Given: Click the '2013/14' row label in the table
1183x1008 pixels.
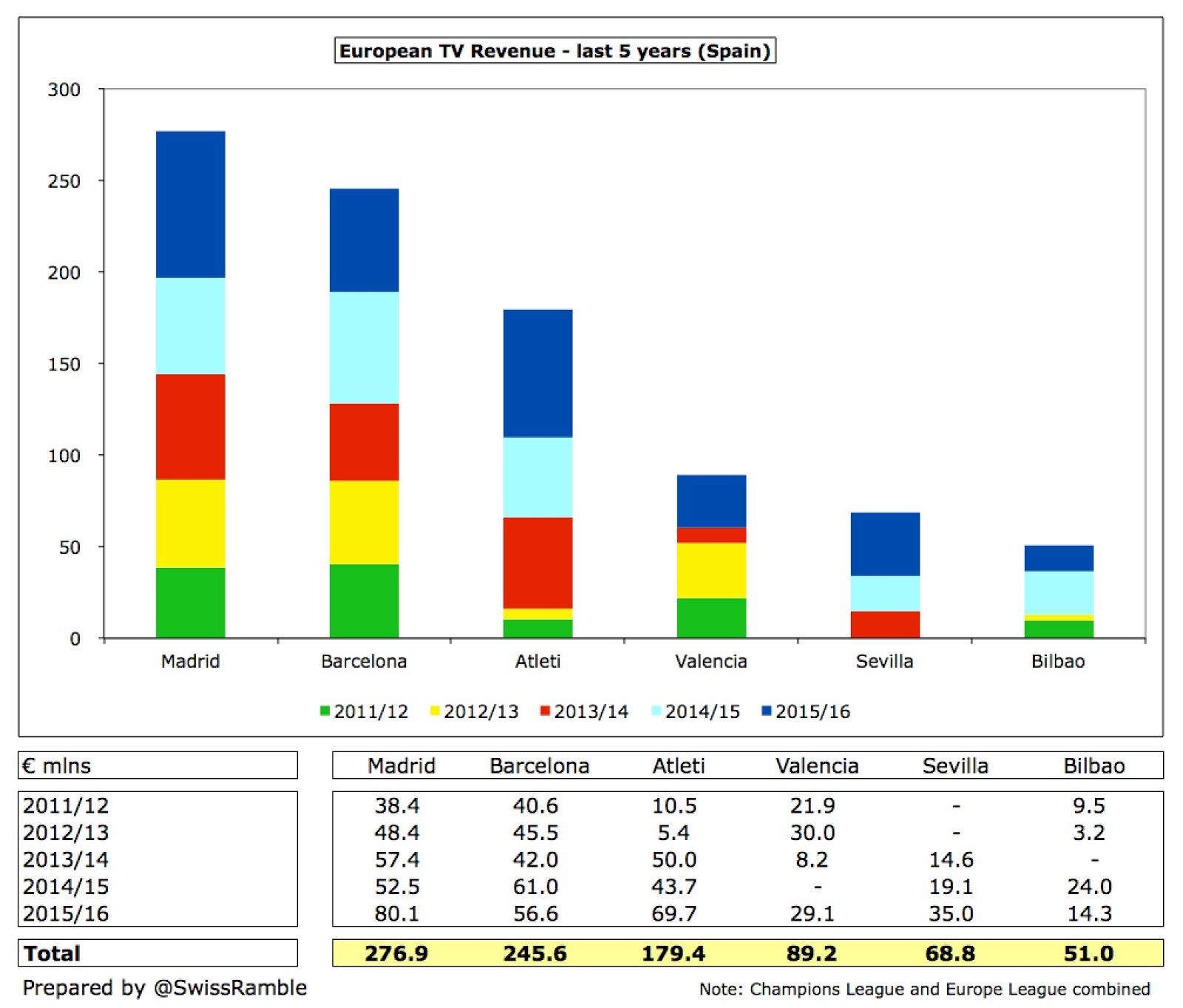Looking at the screenshot, I should point(66,859).
